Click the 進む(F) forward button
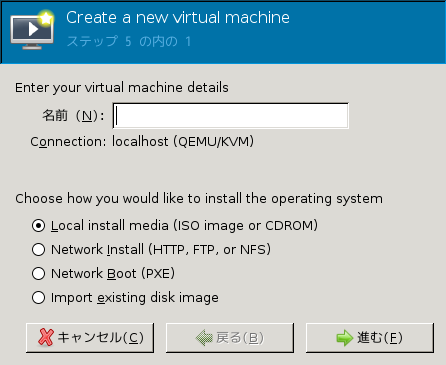 (x=370, y=338)
